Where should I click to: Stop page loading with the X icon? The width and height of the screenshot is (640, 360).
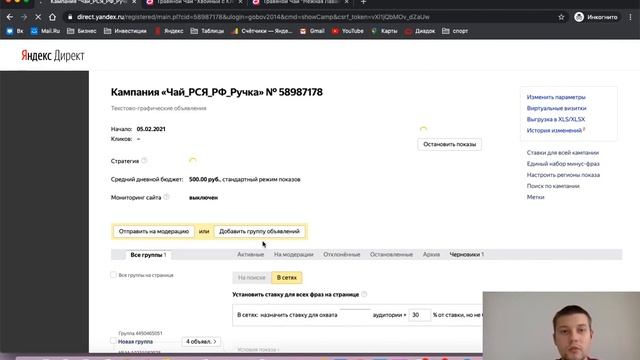click(x=38, y=17)
